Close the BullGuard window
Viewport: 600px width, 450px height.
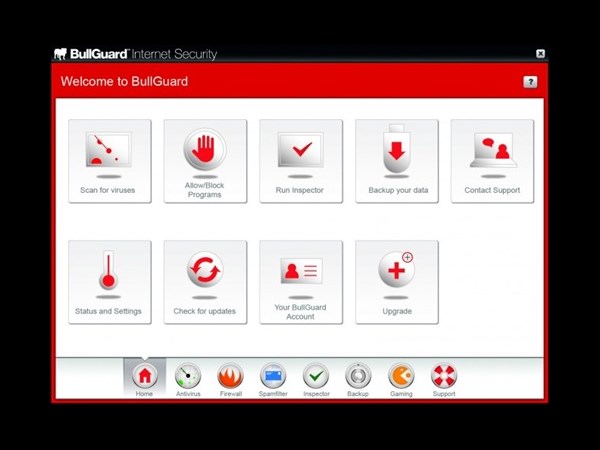click(541, 54)
